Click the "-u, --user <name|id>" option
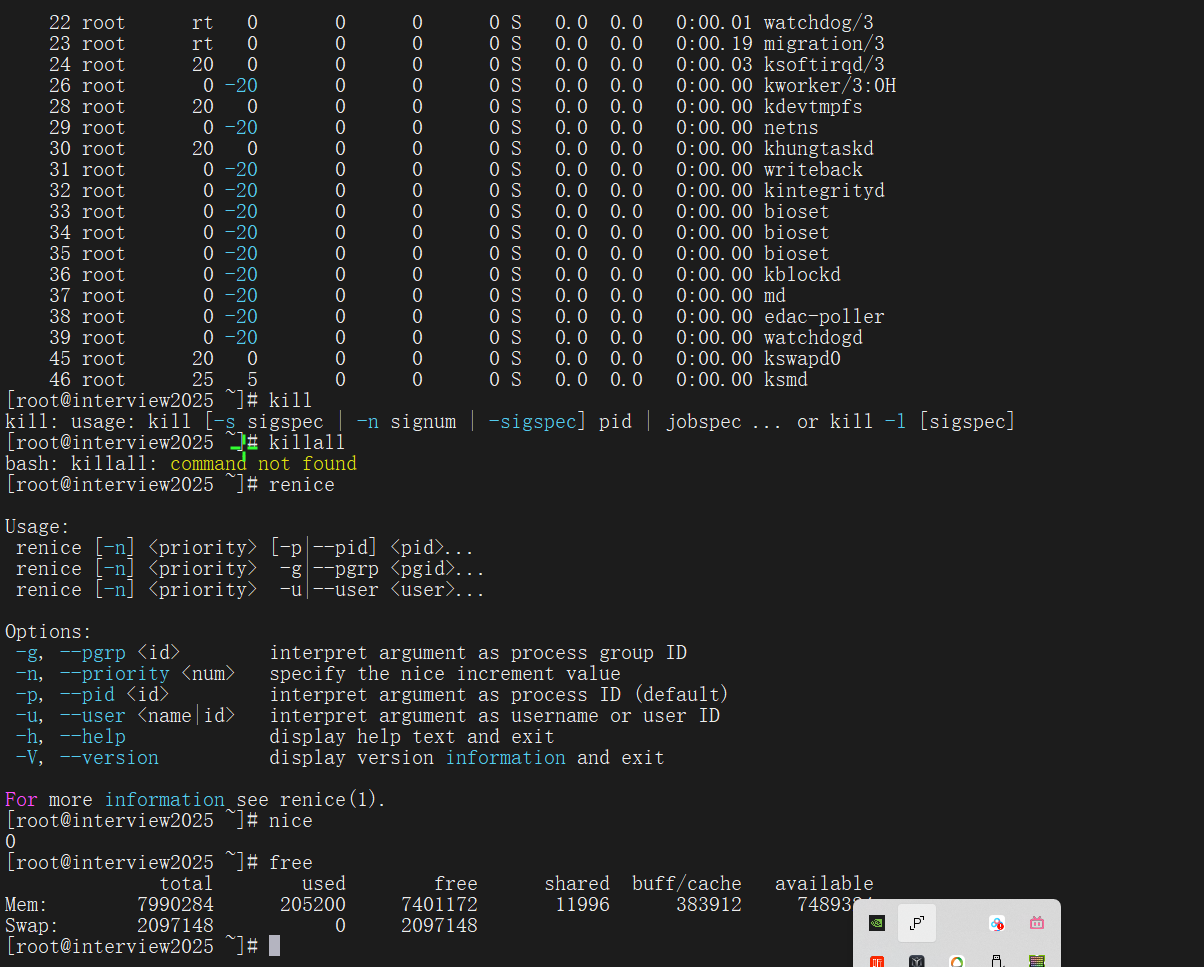1204x967 pixels. pyautogui.click(x=125, y=716)
